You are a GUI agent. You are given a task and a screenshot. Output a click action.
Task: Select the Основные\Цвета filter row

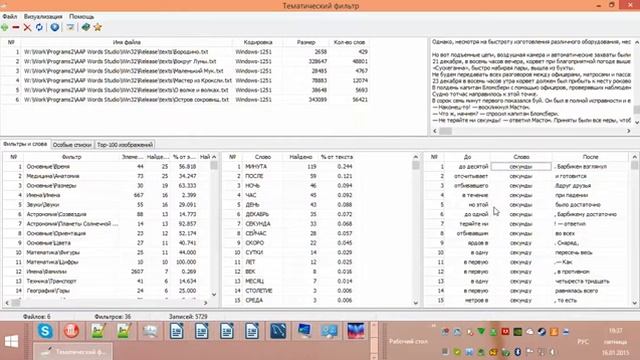(107, 243)
